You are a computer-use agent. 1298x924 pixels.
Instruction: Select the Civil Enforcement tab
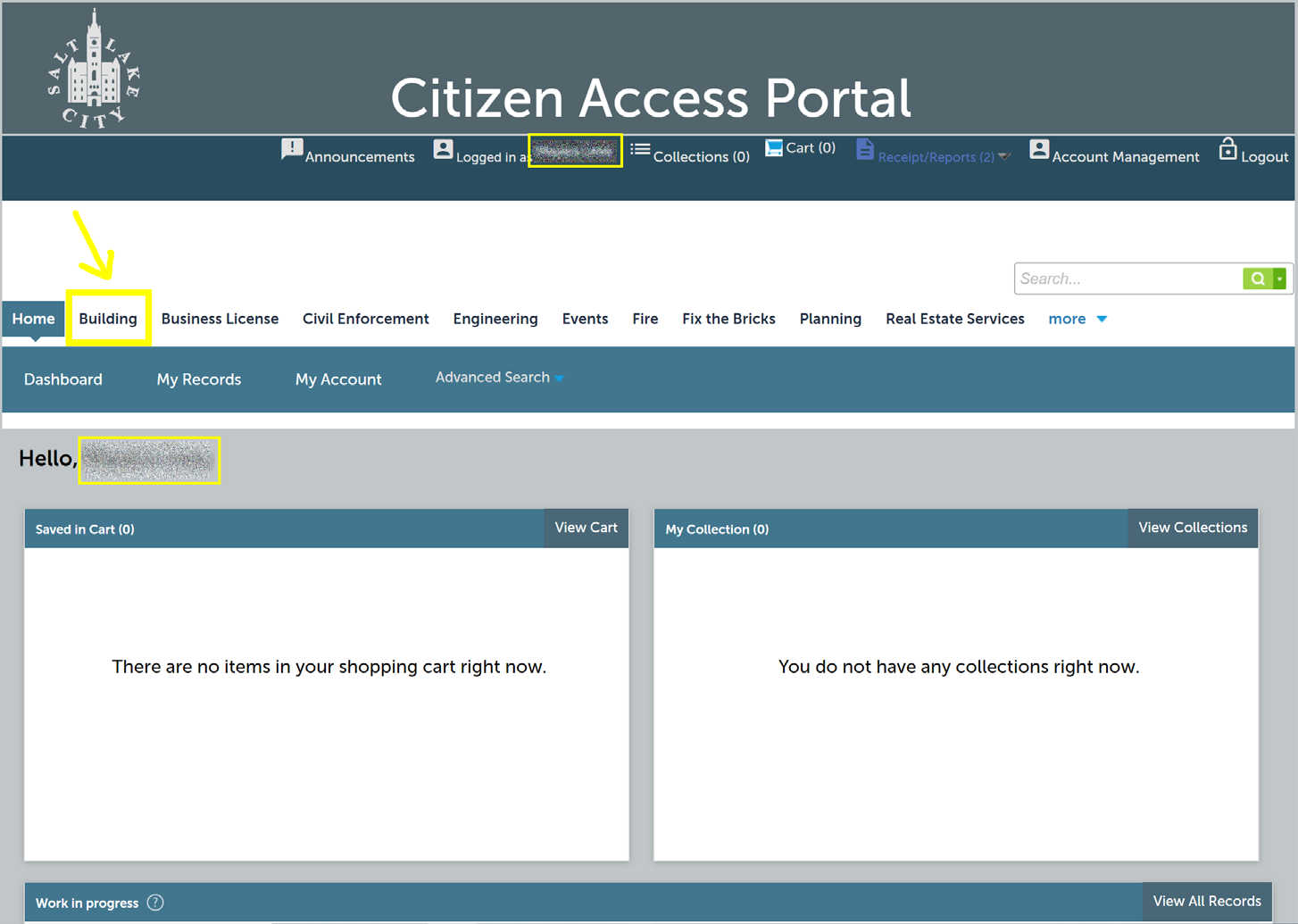[366, 319]
